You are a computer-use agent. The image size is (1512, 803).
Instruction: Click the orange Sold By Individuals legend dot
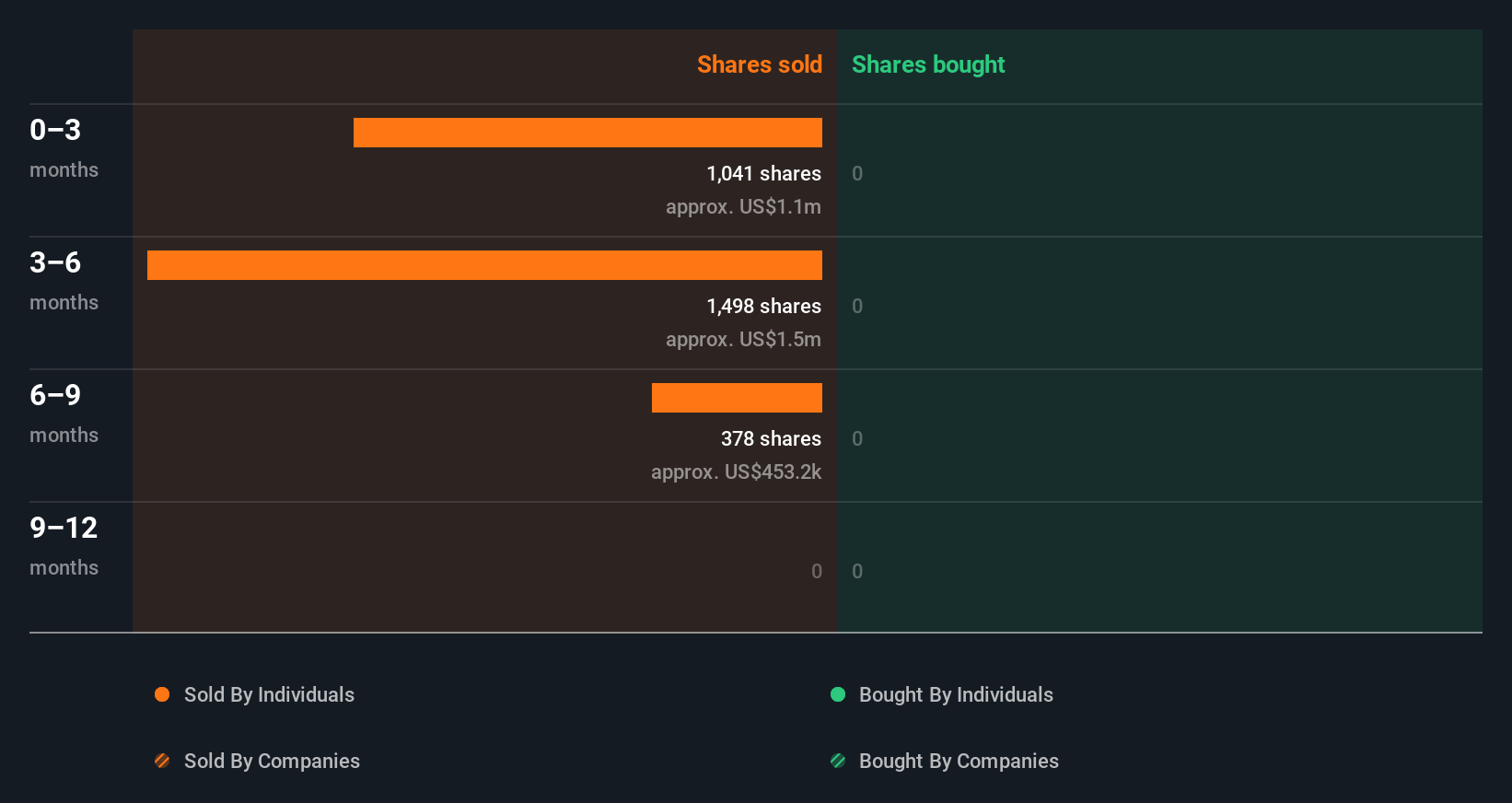[x=162, y=694]
